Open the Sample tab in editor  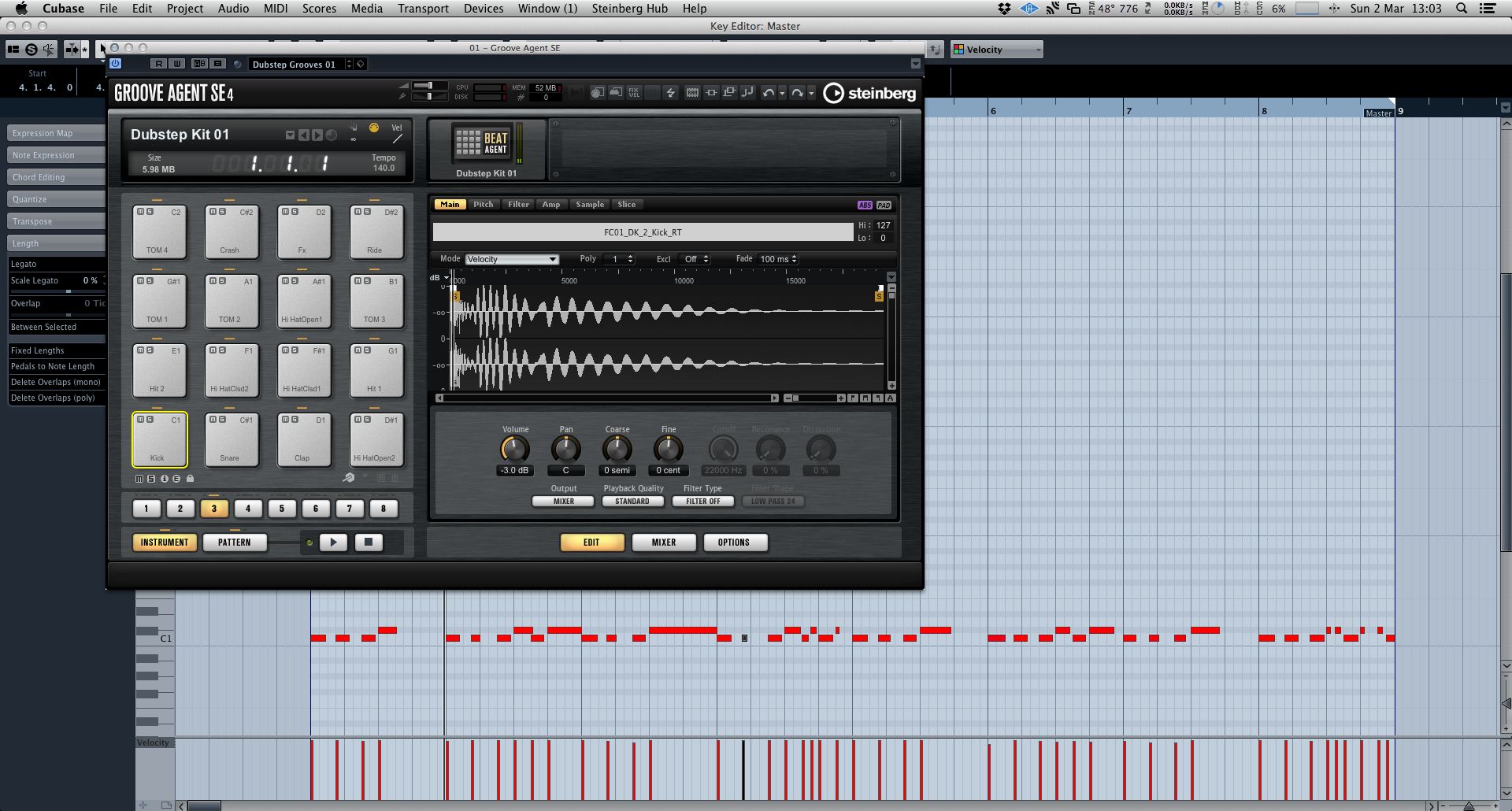point(590,205)
